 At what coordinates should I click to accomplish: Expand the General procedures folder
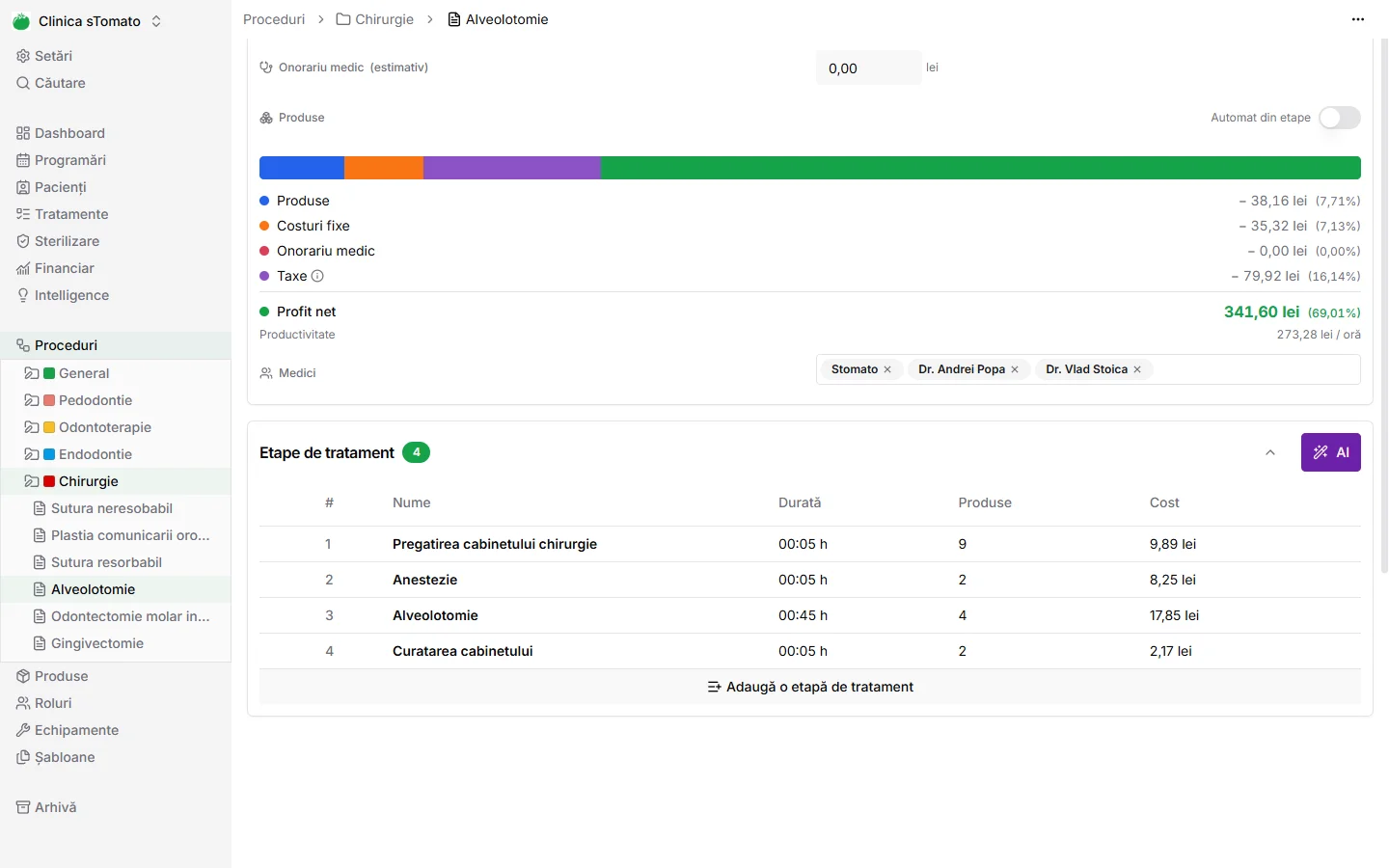point(32,373)
